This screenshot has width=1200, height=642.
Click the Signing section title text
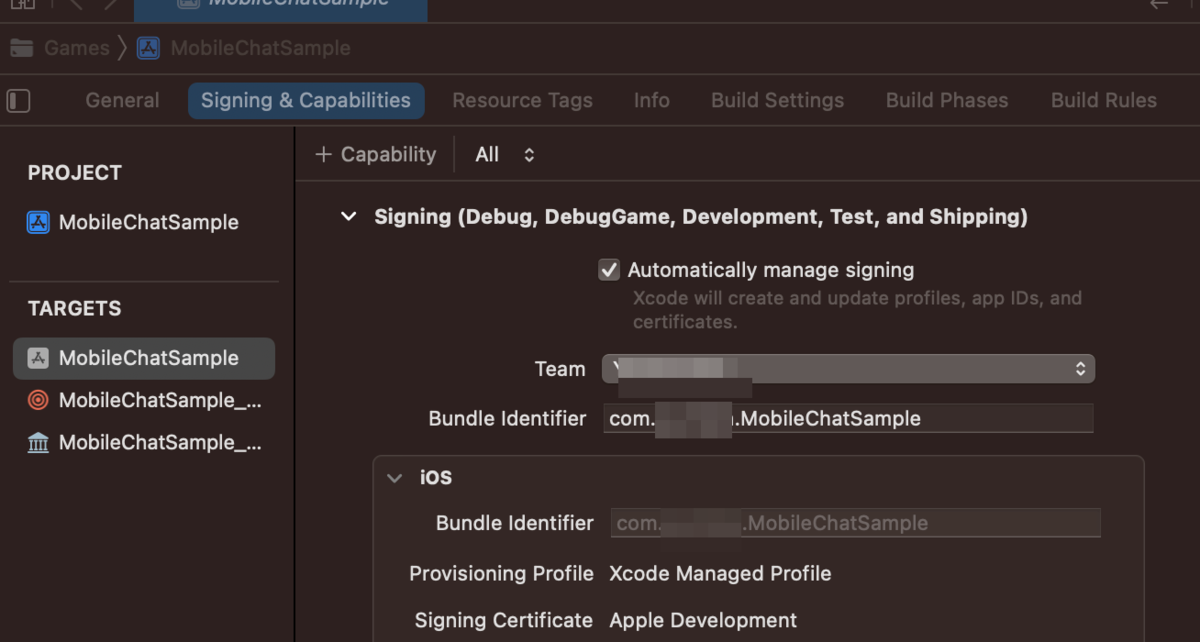pyautogui.click(x=701, y=217)
